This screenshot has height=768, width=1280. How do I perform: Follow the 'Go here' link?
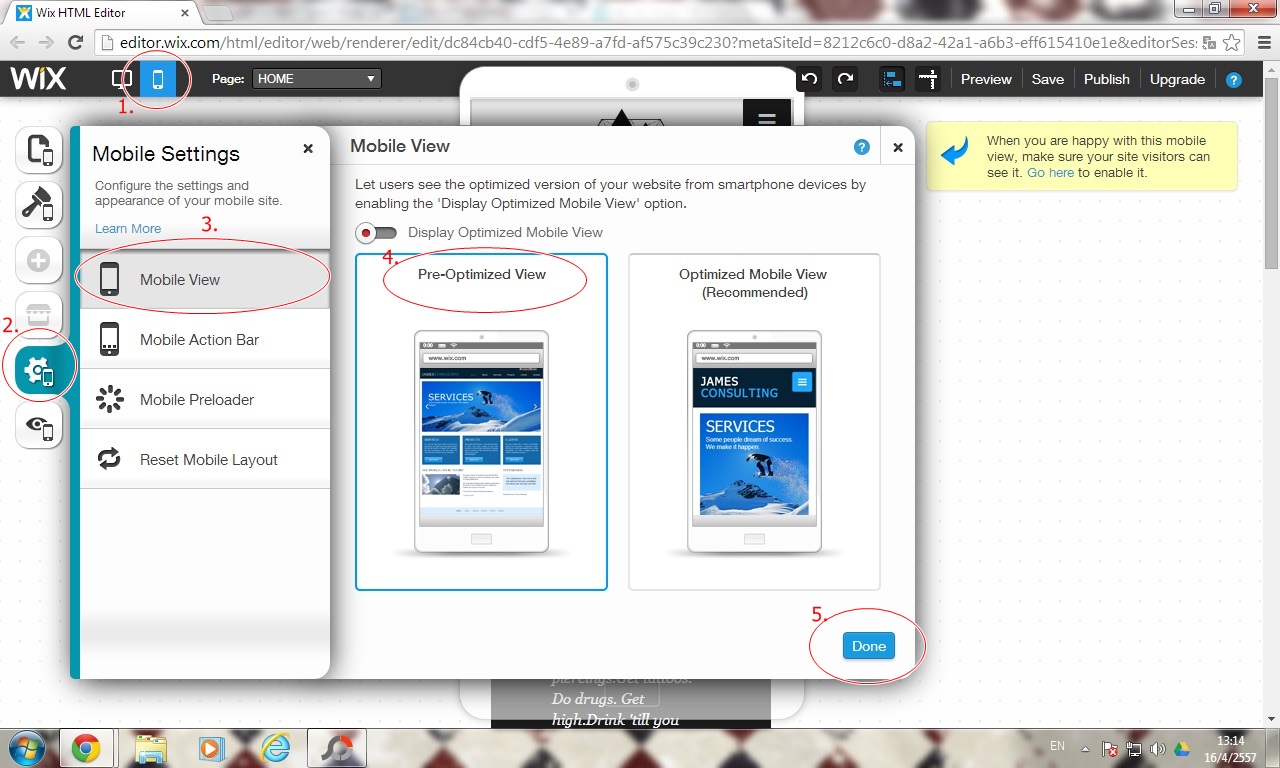(x=1050, y=173)
